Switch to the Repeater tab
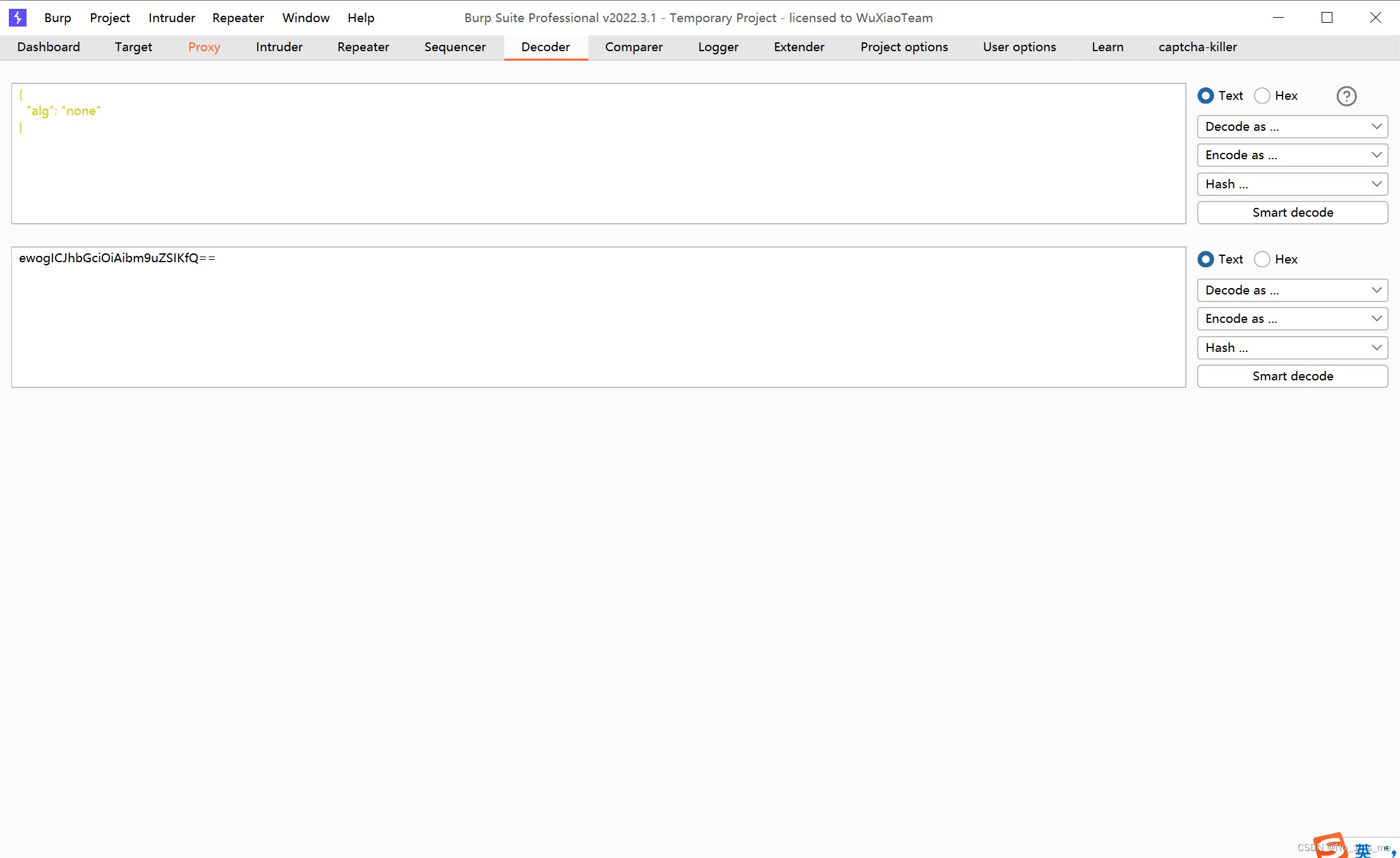1400x858 pixels. point(363,47)
